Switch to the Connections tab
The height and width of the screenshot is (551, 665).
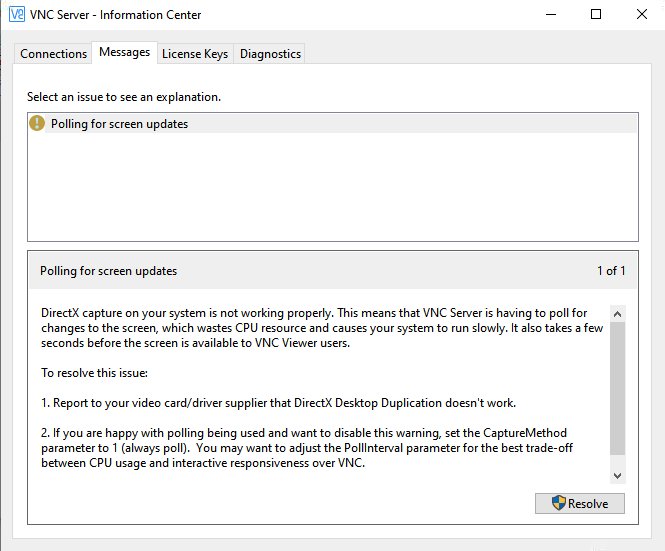point(53,54)
